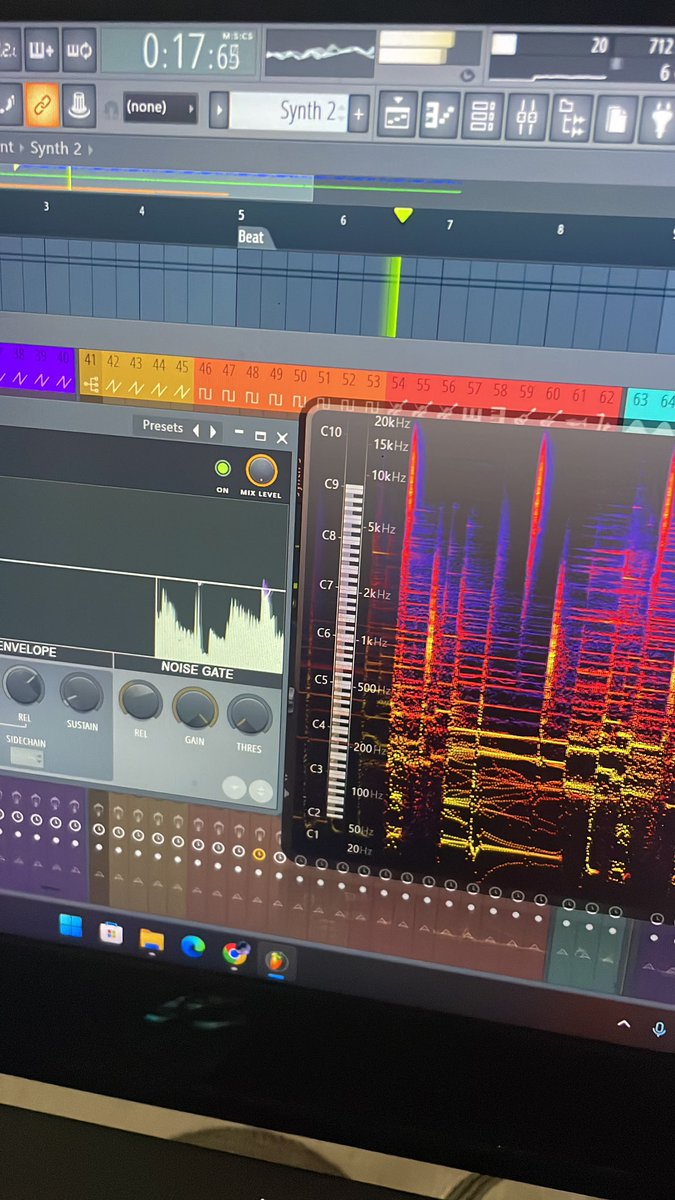This screenshot has height=1200, width=675.
Task: Open the channel rack view icon
Action: (x=483, y=116)
